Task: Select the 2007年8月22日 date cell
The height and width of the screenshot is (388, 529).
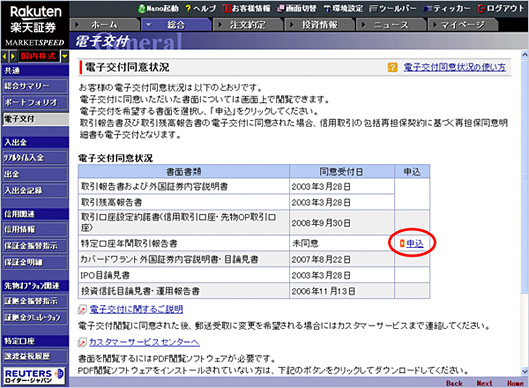Action: [x=342, y=259]
